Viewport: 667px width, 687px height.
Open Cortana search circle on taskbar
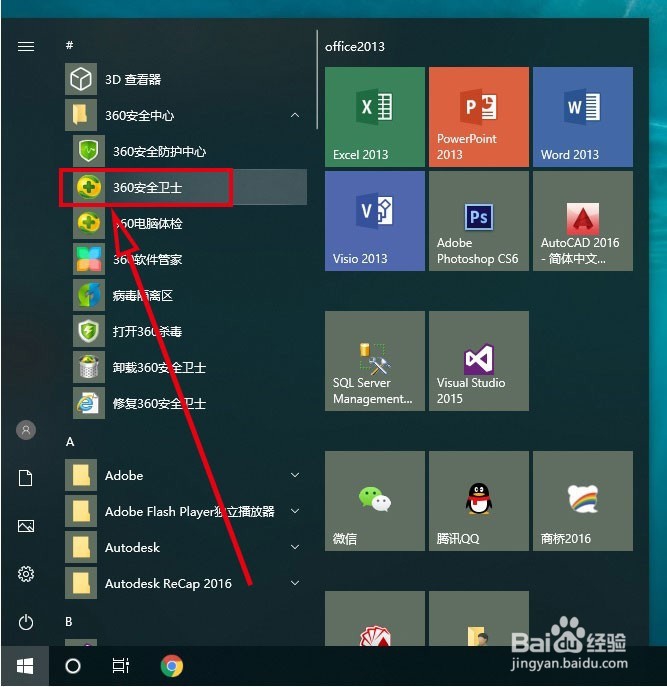(x=73, y=666)
